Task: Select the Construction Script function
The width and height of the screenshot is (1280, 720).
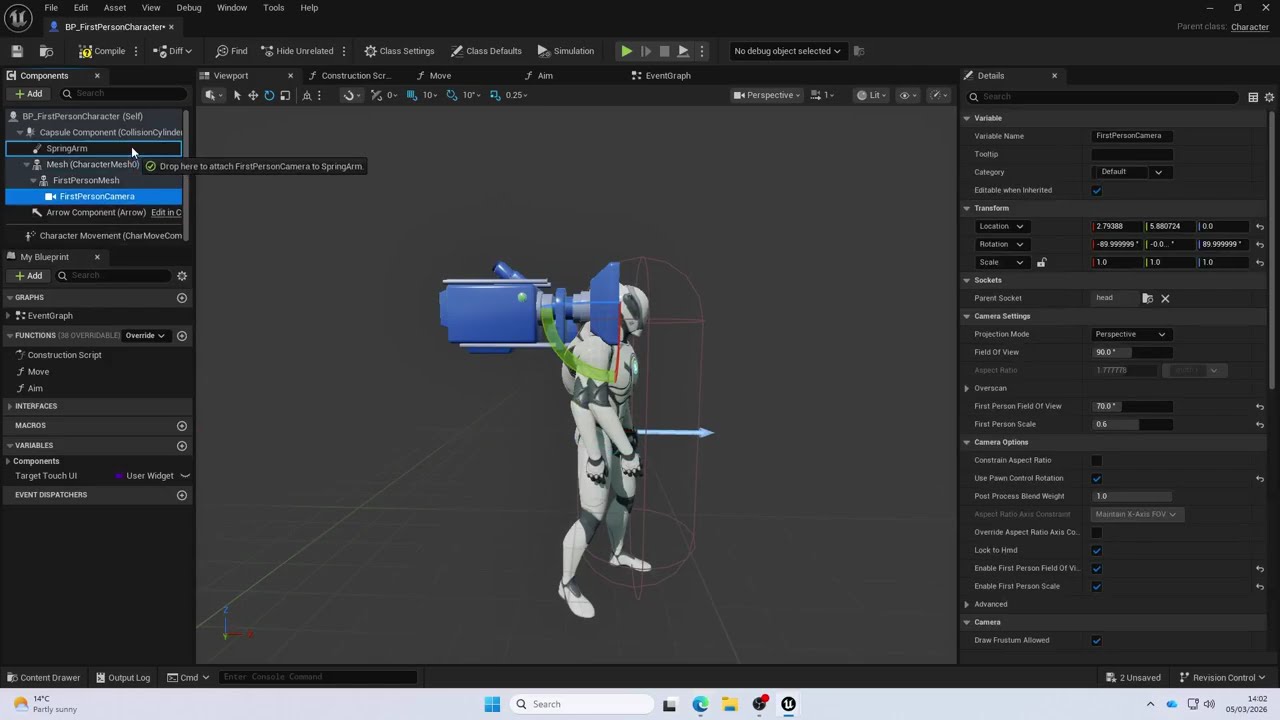Action: point(64,355)
